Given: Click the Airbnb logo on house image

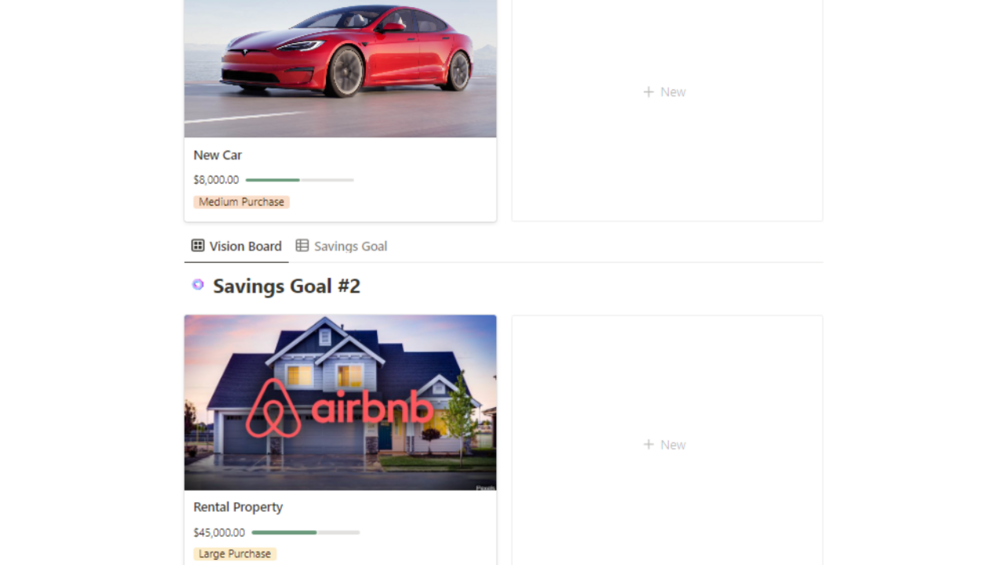Looking at the screenshot, I should point(340,408).
